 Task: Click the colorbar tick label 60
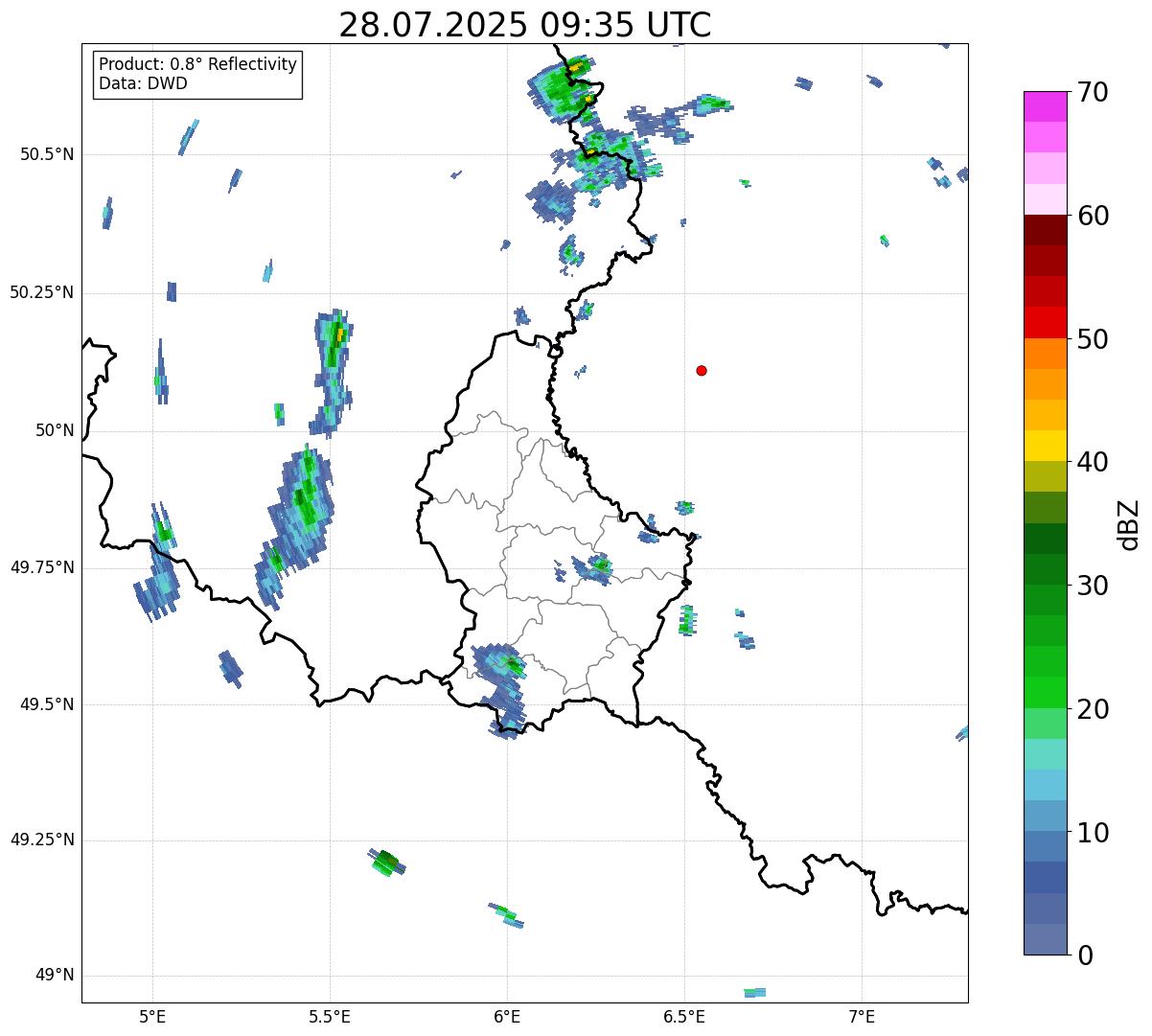pyautogui.click(x=1093, y=216)
